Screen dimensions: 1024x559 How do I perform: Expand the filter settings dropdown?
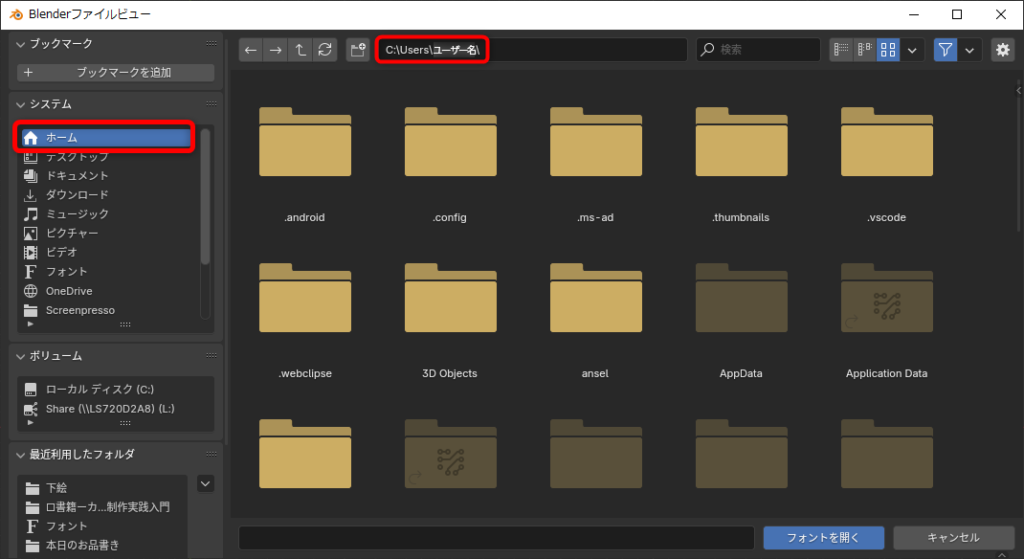pos(969,50)
